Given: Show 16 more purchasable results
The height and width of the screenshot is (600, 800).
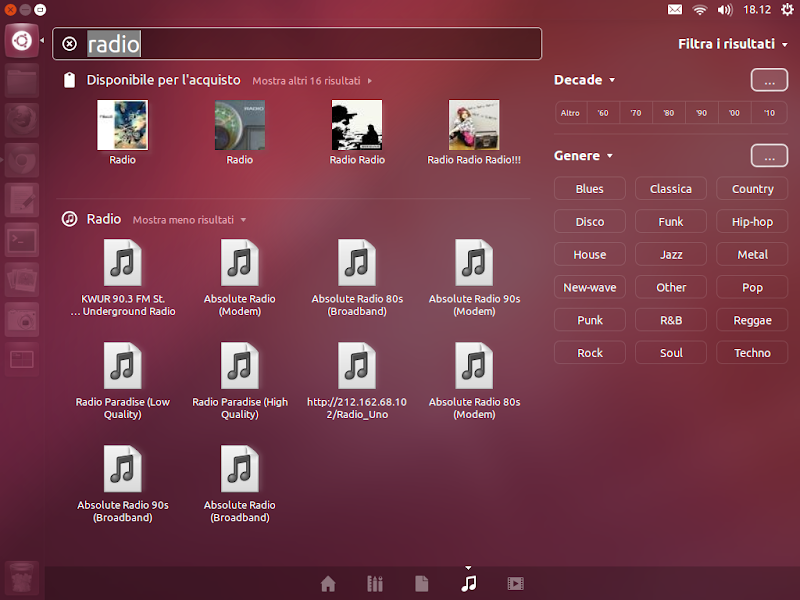Looking at the screenshot, I should [312, 81].
